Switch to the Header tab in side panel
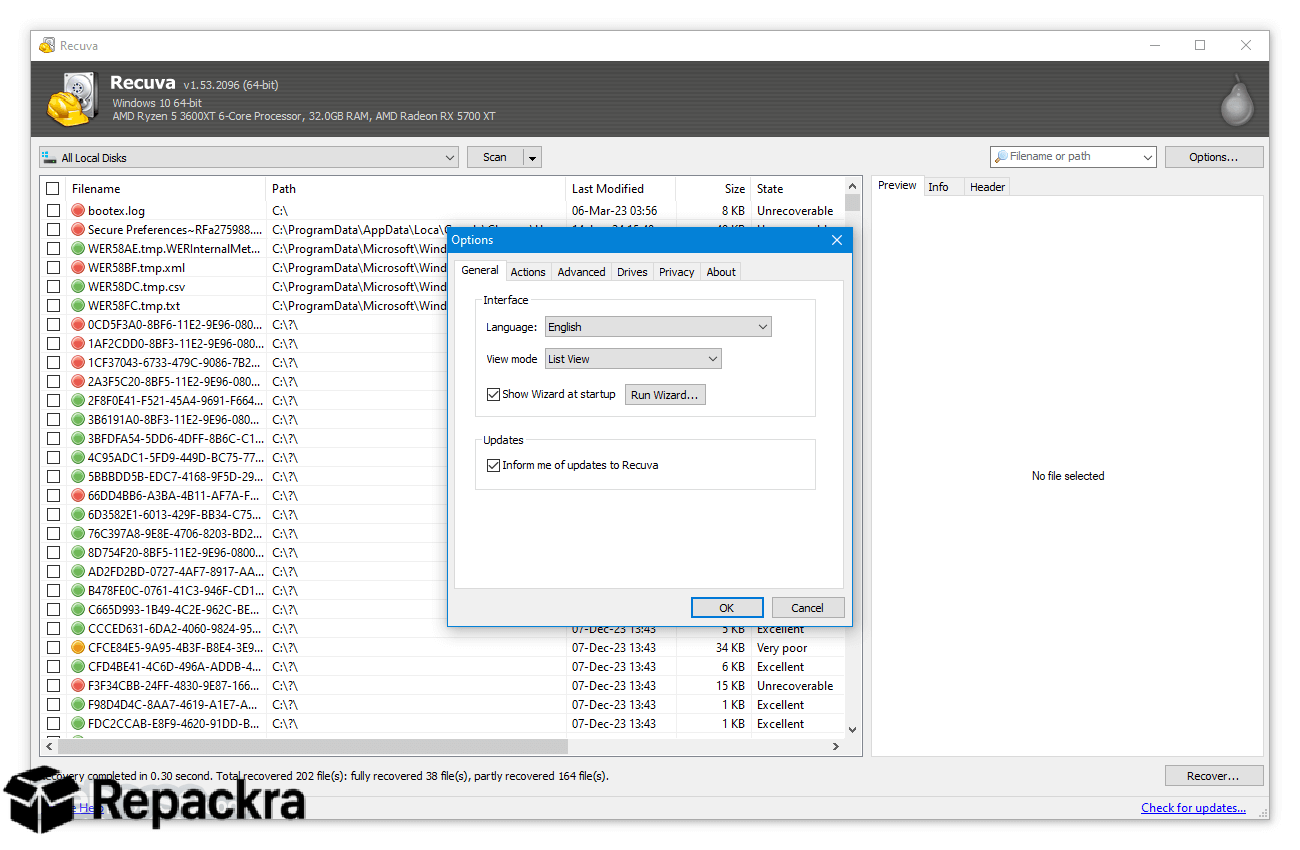 click(987, 187)
